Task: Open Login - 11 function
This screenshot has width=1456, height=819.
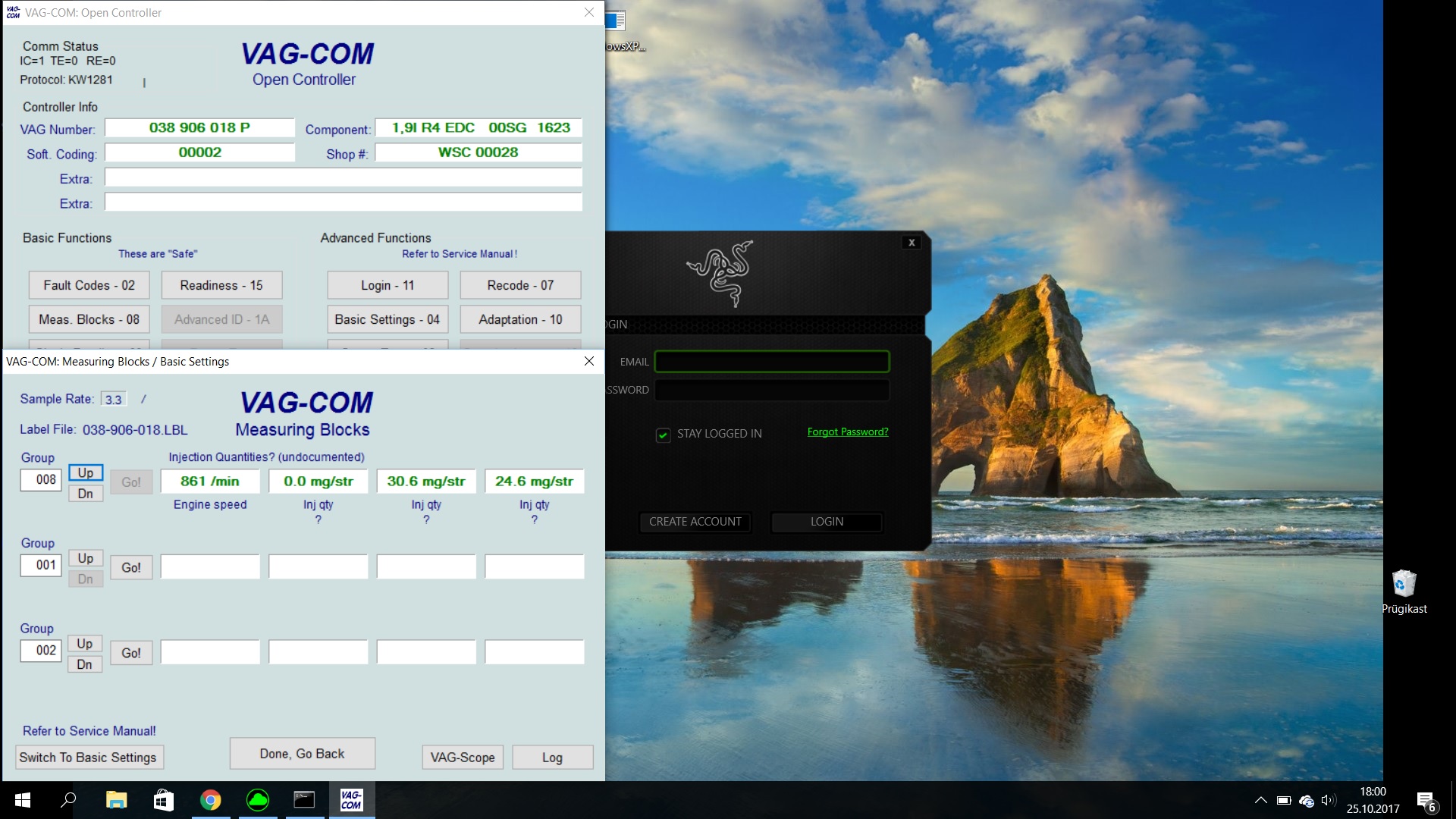Action: [388, 285]
